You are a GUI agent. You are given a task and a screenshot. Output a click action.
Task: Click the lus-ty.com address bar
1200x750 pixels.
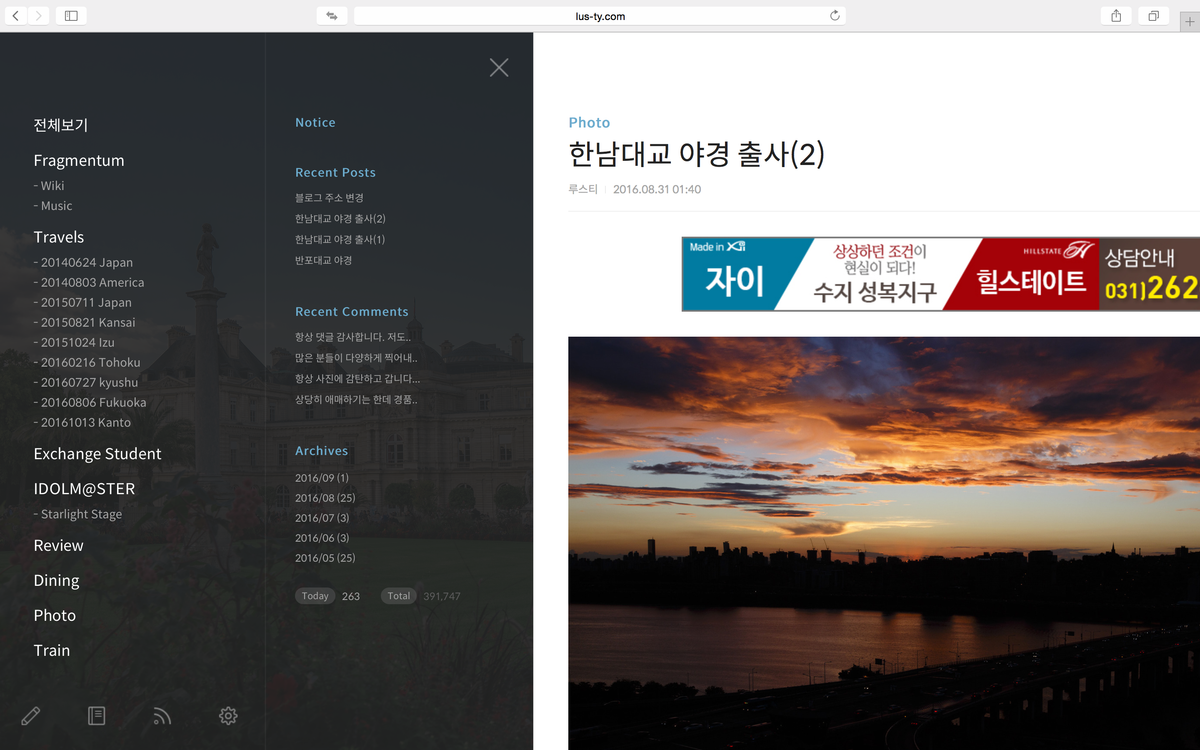(x=600, y=16)
